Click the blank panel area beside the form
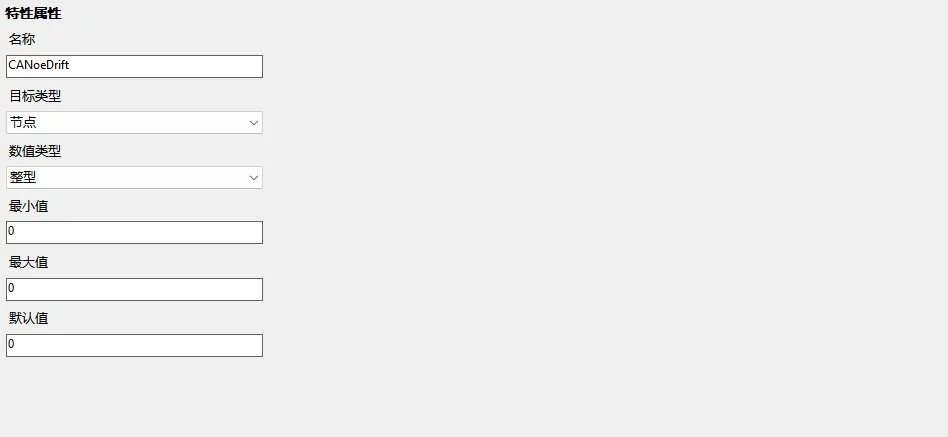Image resolution: width=948 pixels, height=437 pixels. pyautogui.click(x=600, y=220)
